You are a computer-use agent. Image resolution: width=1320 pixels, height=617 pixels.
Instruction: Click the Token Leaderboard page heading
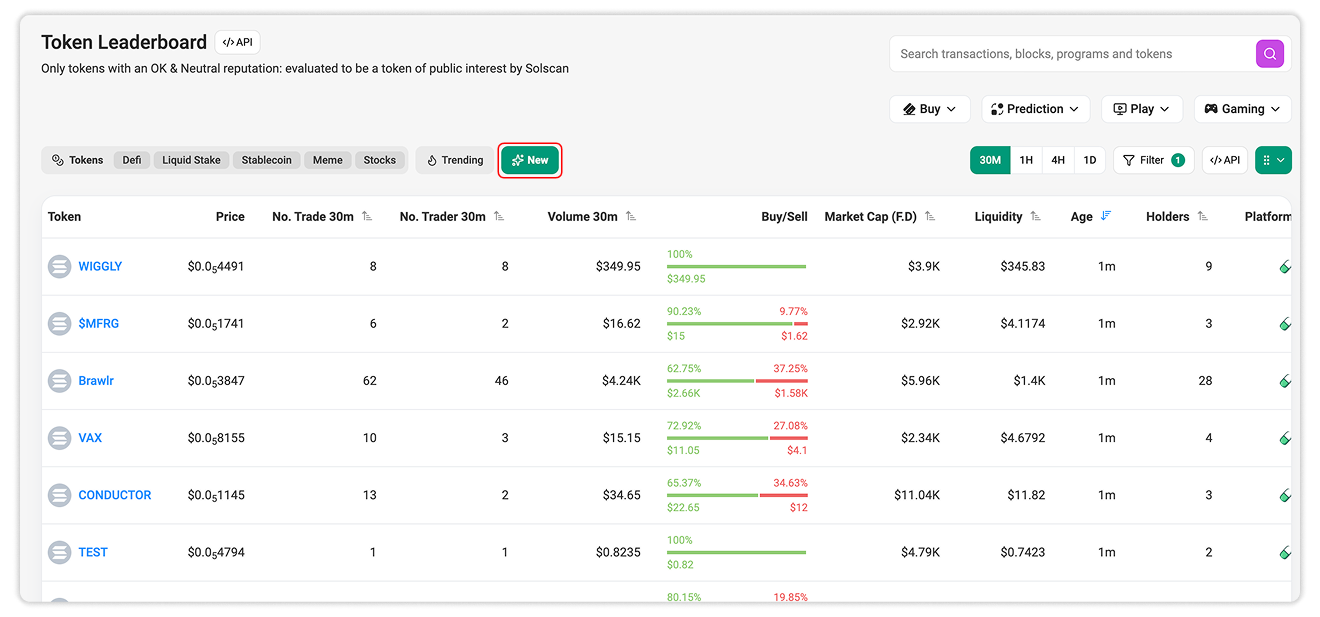(124, 42)
